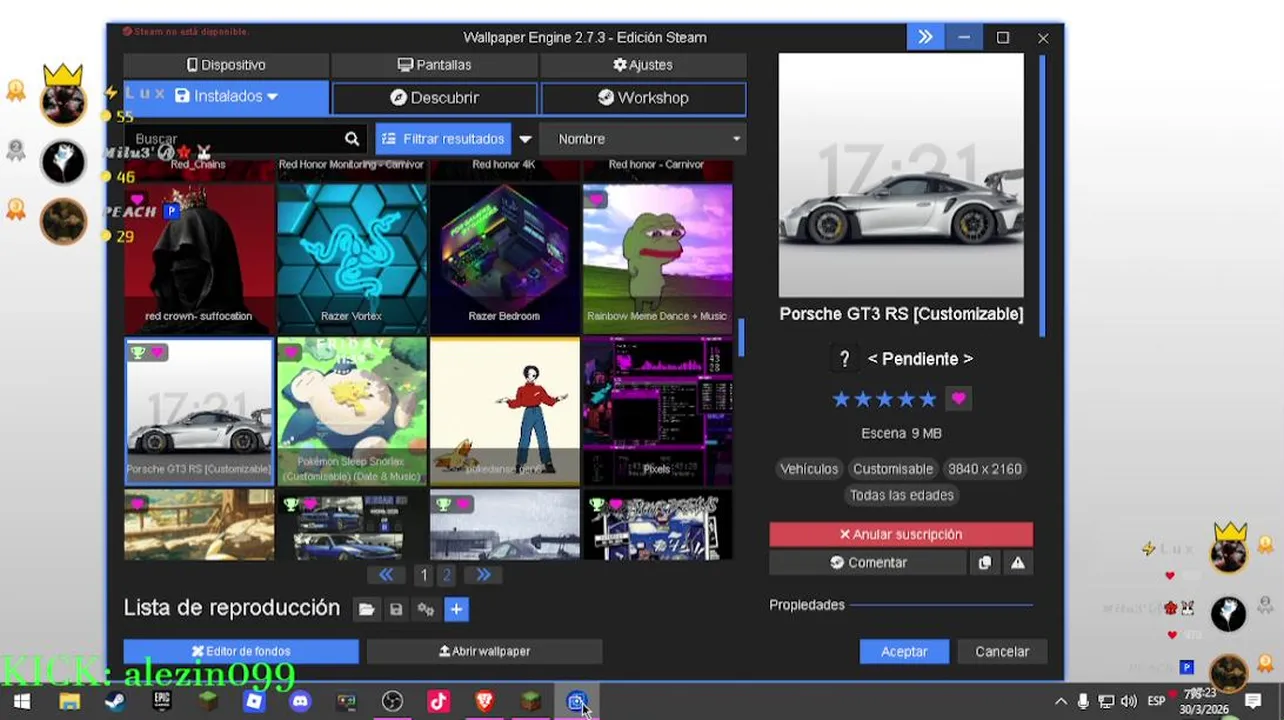
Task: Click Todas las edades tag
Action: click(x=902, y=495)
